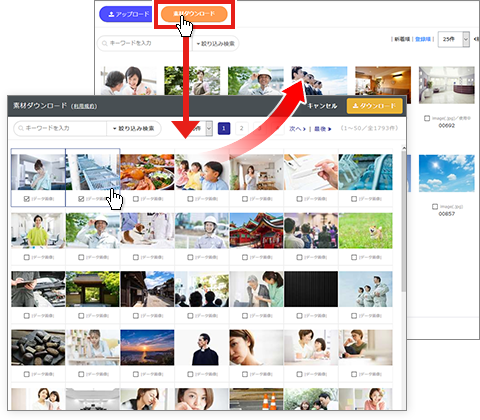Click 次へ next page link
The image size is (480, 420).
click(297, 129)
